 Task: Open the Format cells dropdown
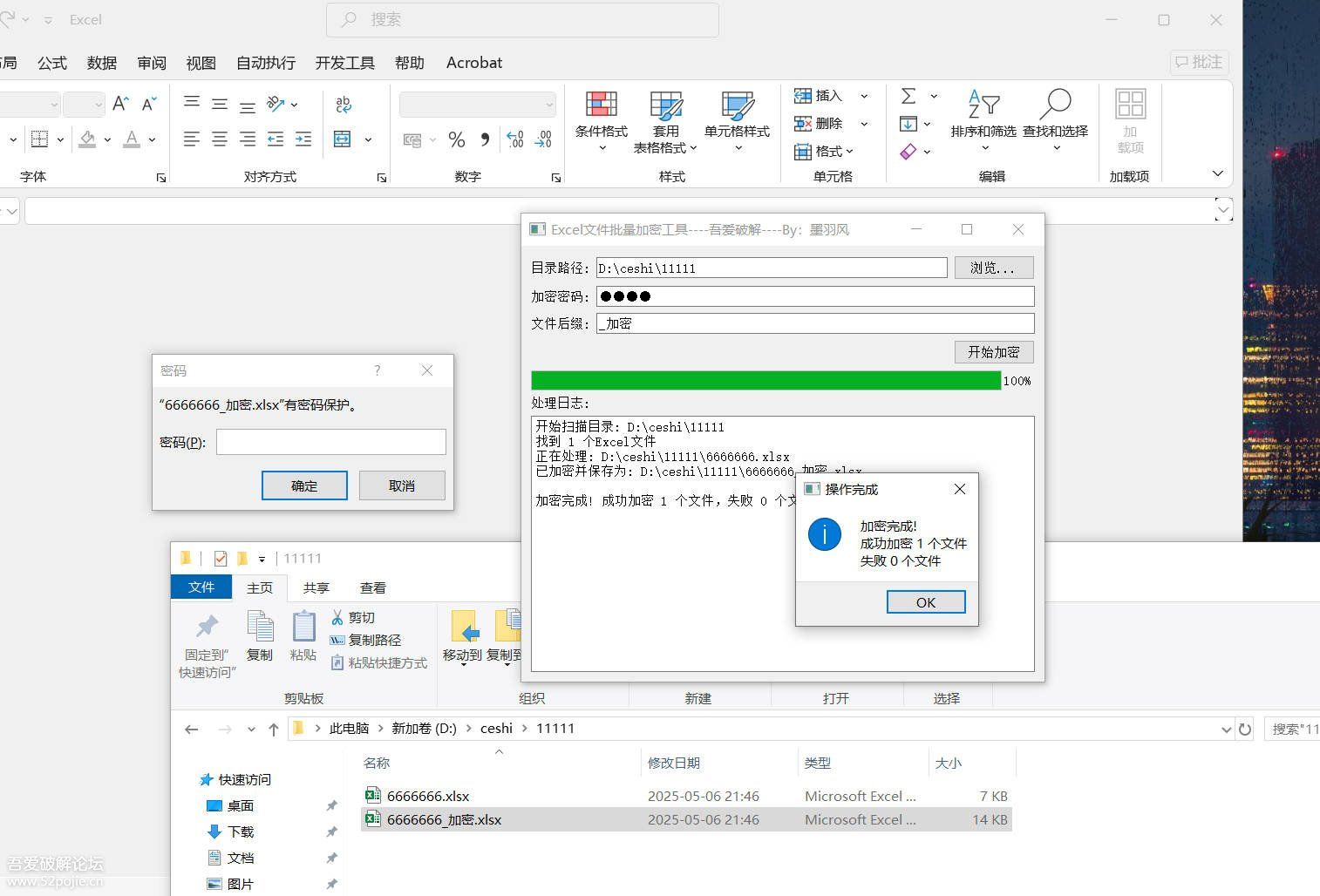824,152
